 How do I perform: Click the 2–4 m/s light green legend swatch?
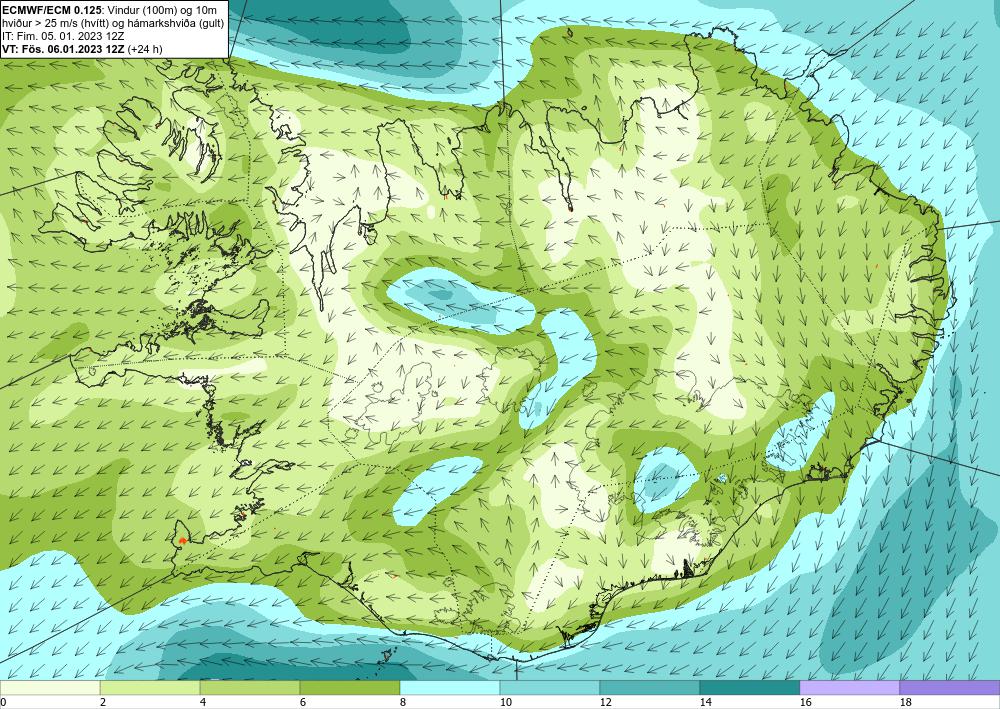(150, 688)
